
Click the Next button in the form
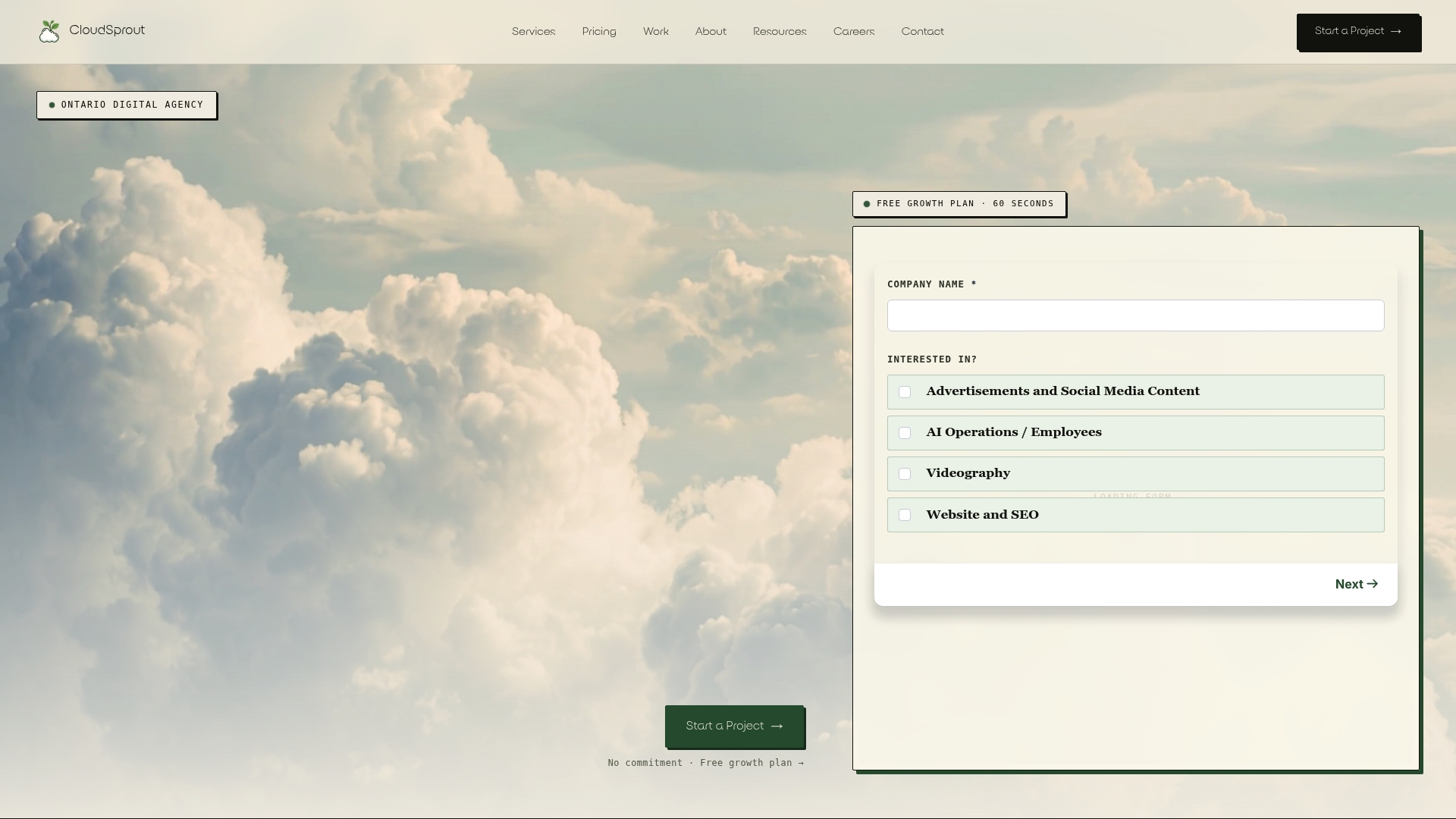(1357, 584)
